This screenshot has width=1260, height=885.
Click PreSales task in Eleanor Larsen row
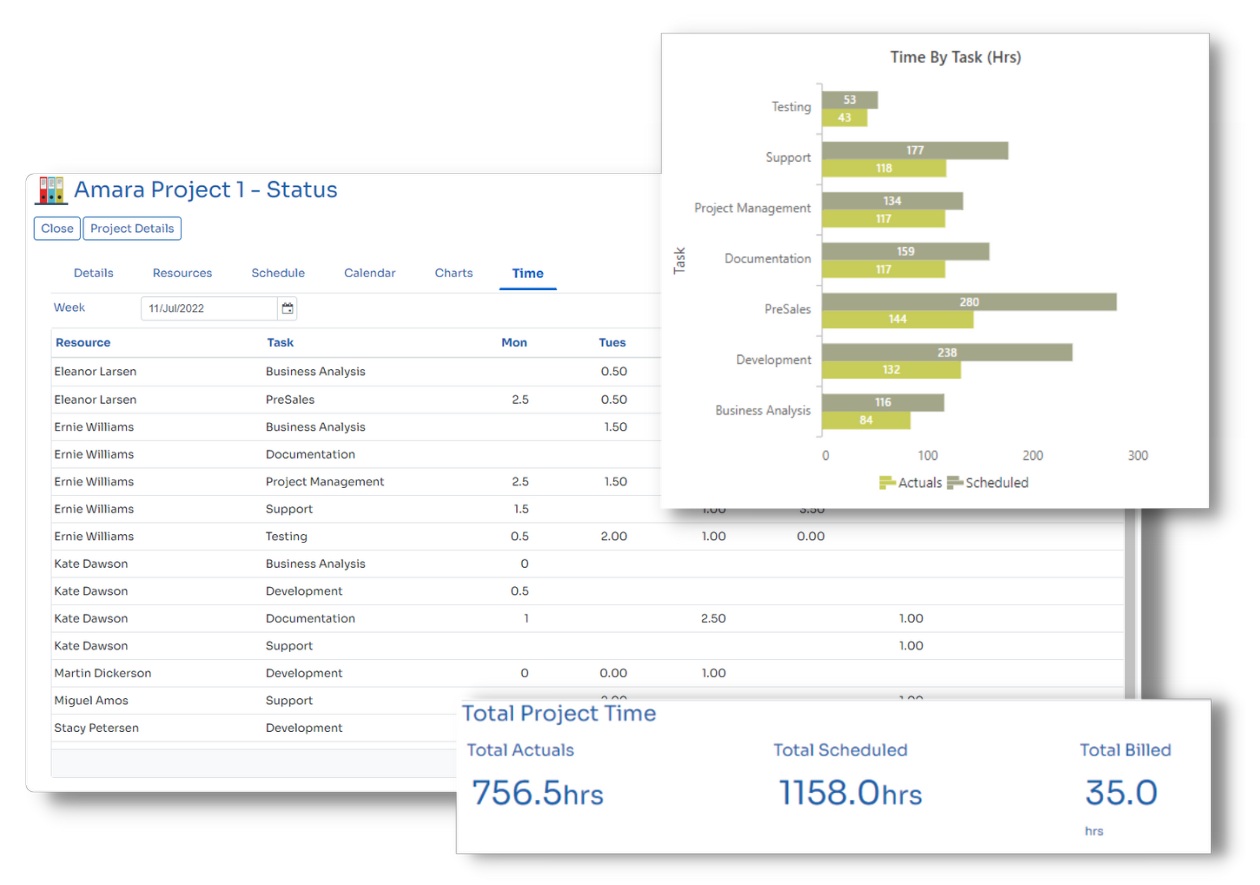pos(290,399)
